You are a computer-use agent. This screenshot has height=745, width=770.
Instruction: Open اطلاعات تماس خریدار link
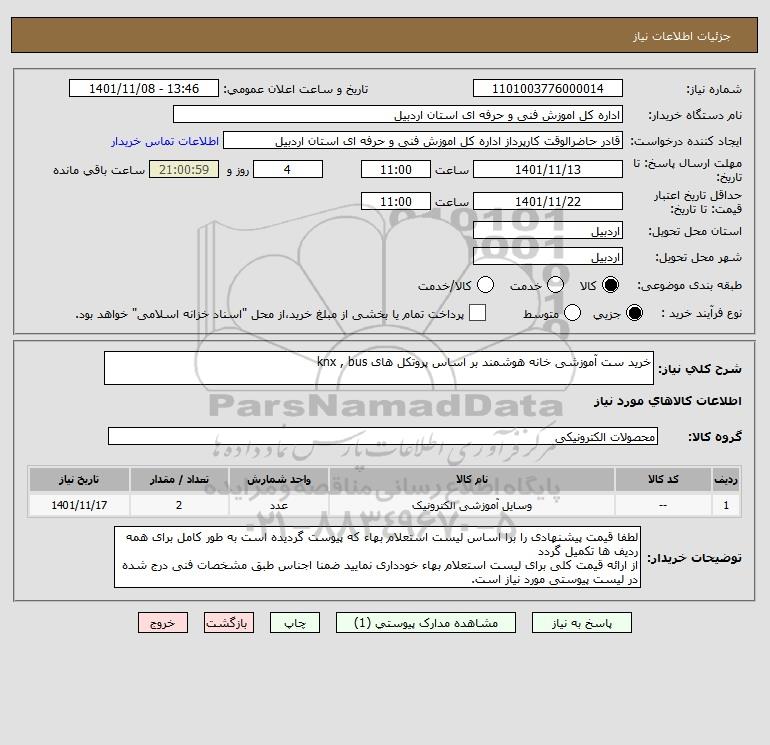(165, 141)
